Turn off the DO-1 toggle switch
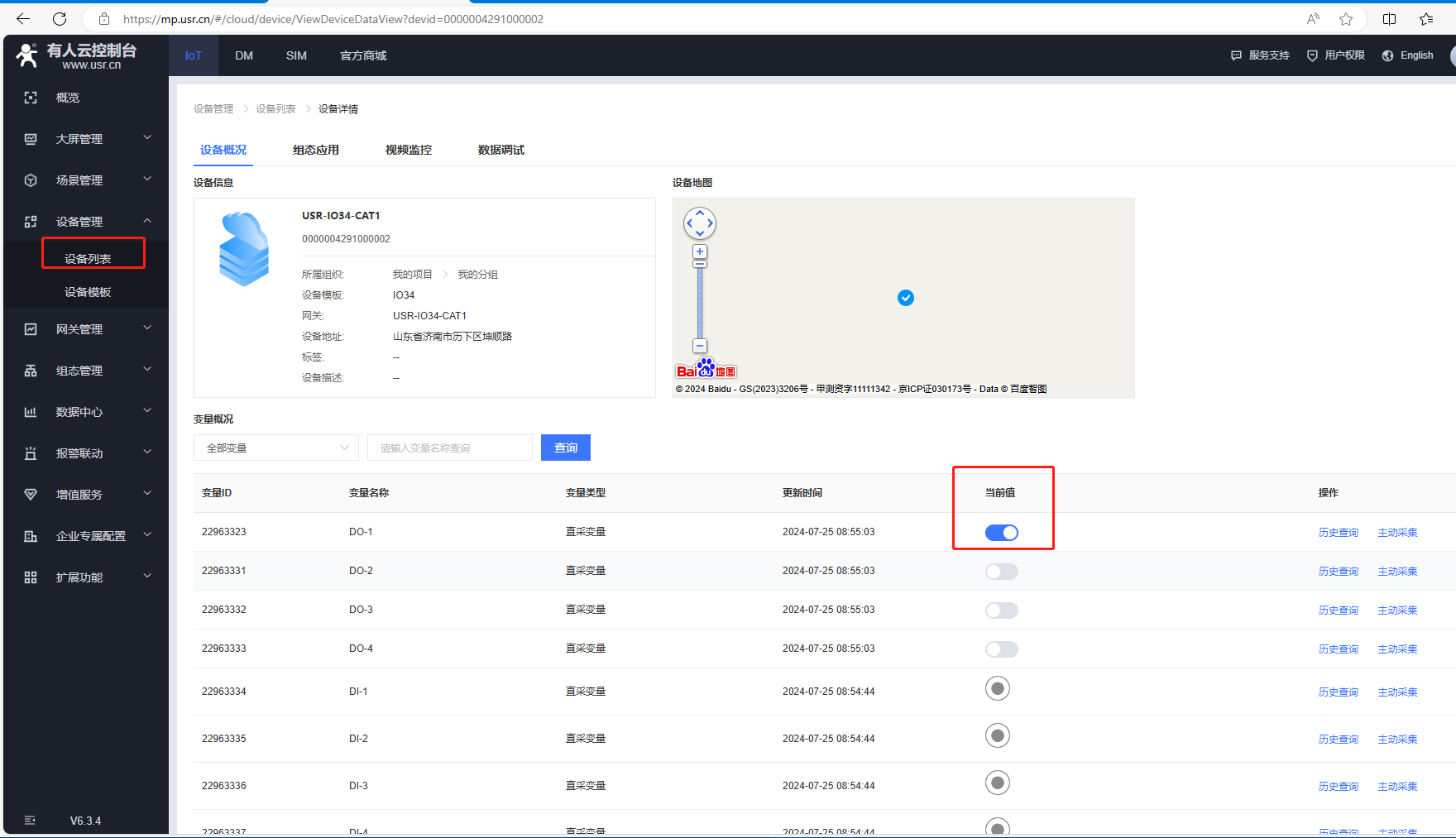 pyautogui.click(x=1001, y=533)
